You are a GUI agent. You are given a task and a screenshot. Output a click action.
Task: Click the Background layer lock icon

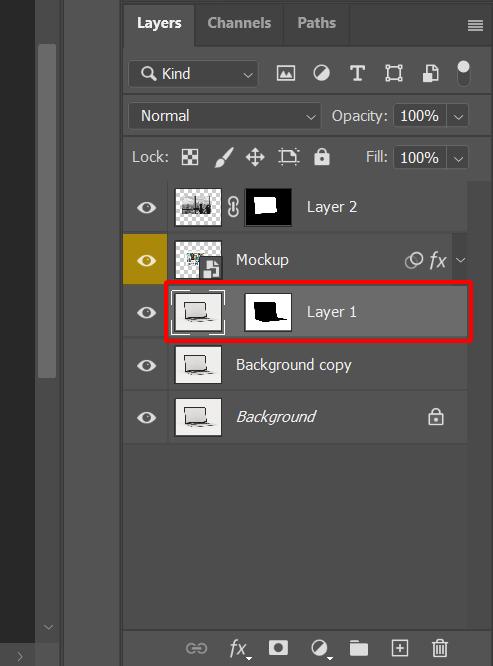tap(436, 417)
